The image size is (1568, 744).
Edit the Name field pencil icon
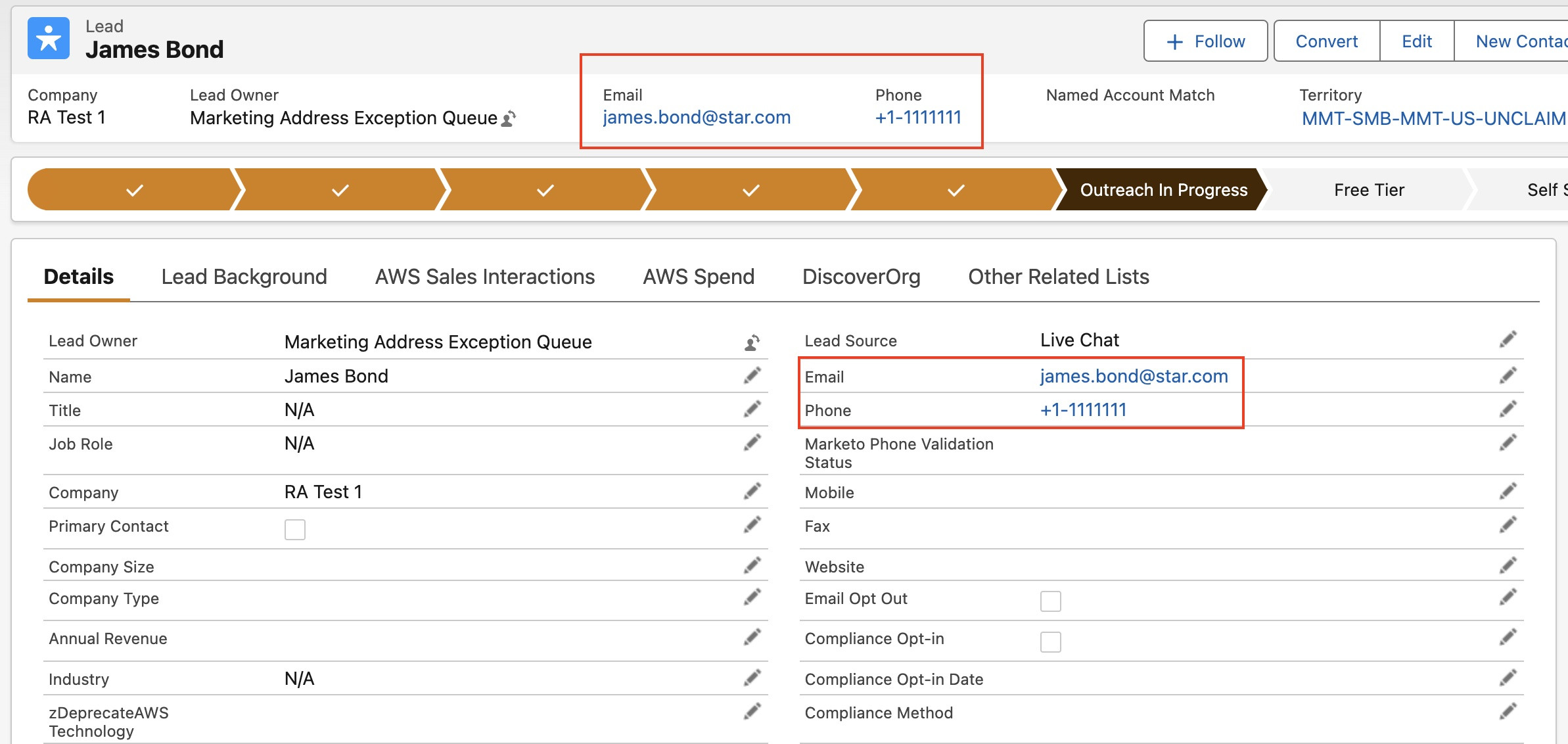pos(752,375)
